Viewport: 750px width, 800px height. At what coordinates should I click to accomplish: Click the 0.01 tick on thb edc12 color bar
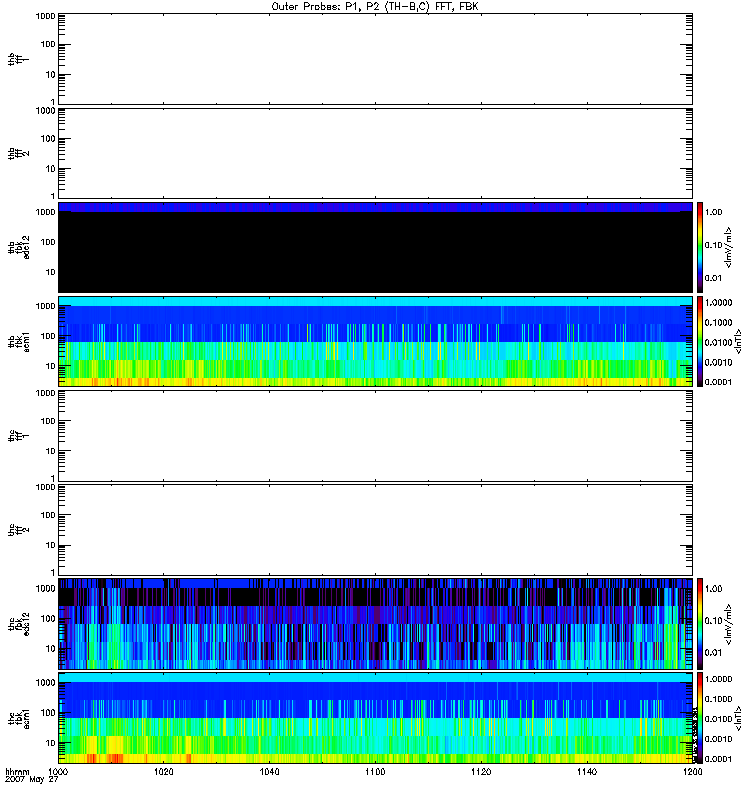[x=713, y=278]
